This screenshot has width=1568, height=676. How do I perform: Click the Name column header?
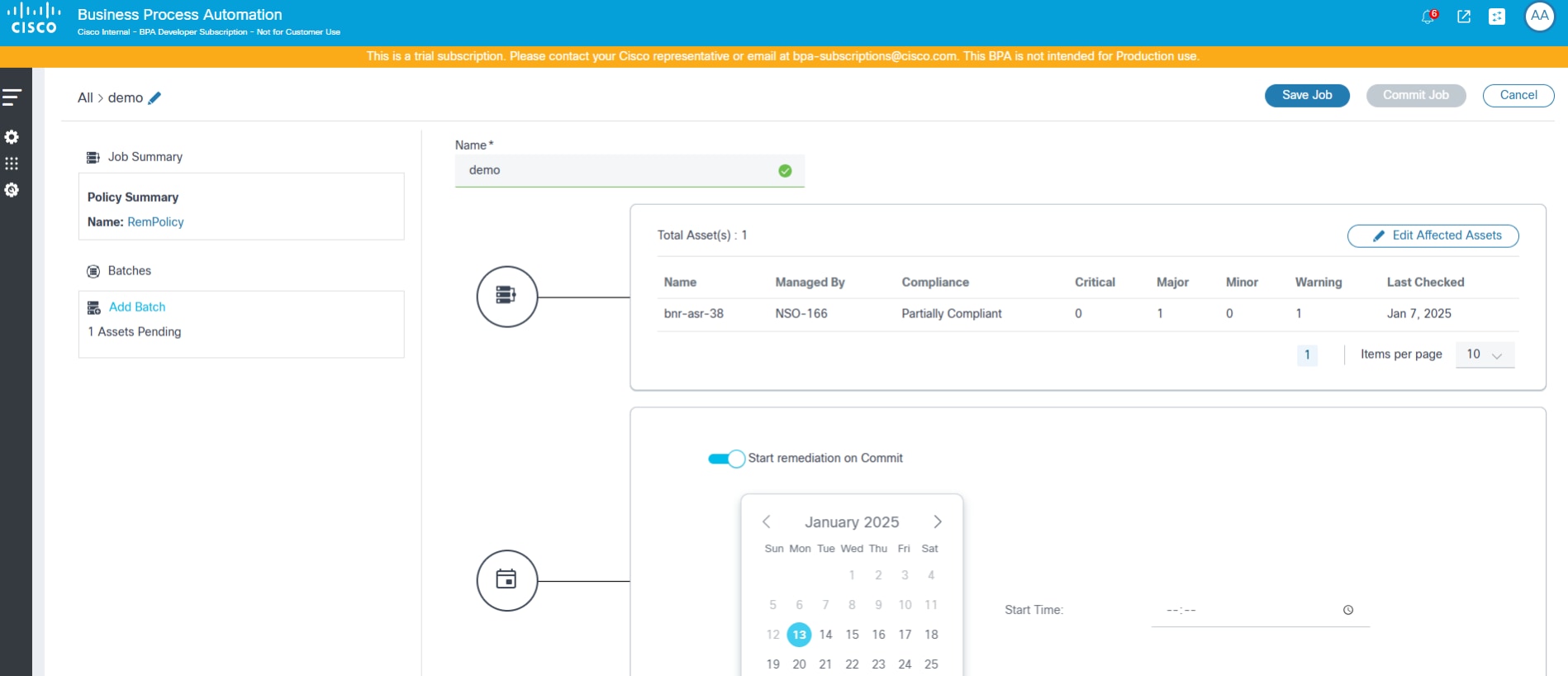680,283
